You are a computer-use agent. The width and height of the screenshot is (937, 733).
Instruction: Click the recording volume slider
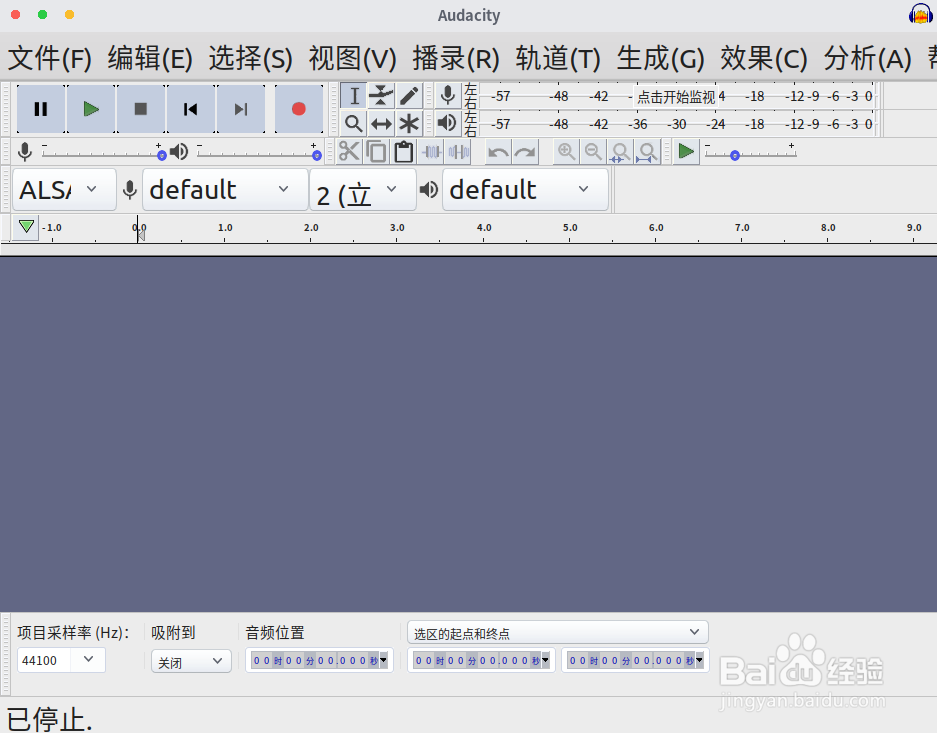click(x=103, y=154)
